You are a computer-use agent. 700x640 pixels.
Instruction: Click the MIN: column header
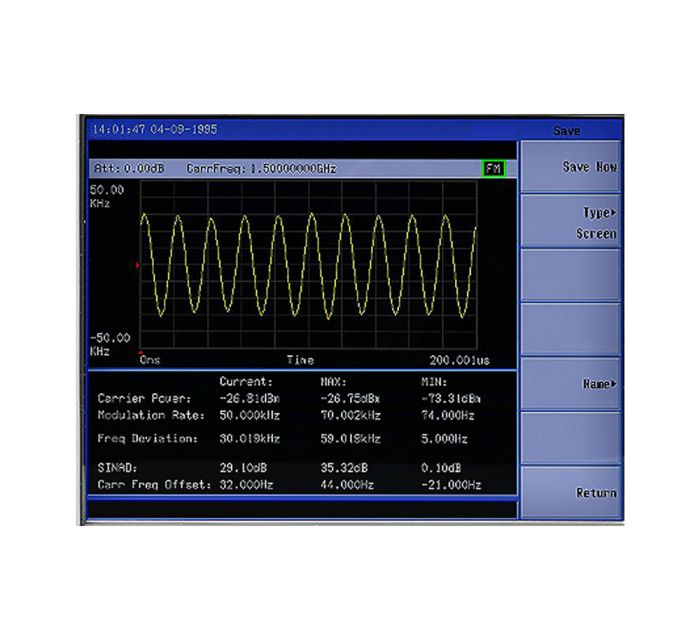[434, 382]
